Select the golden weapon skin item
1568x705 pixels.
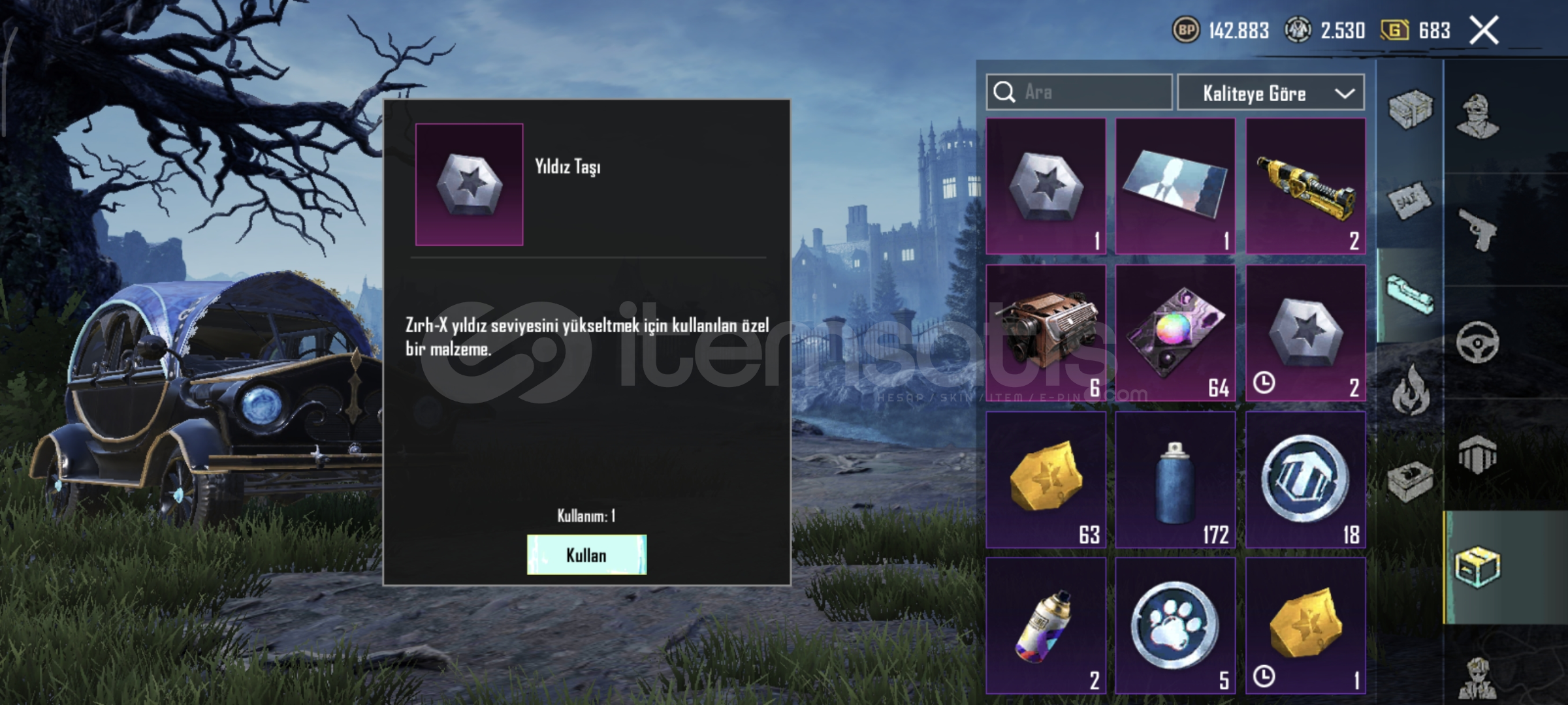click(x=1305, y=186)
